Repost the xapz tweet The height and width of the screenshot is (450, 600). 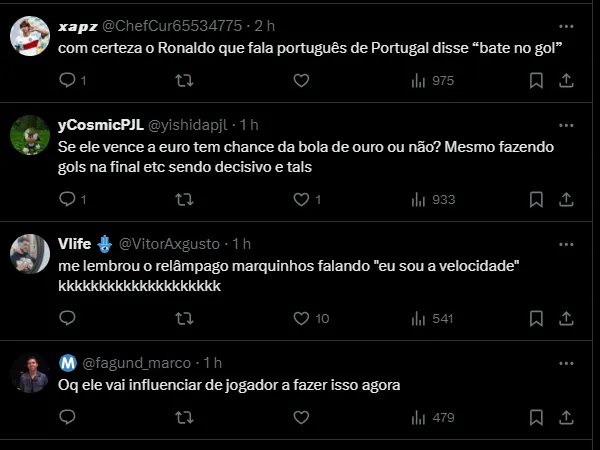[x=185, y=80]
